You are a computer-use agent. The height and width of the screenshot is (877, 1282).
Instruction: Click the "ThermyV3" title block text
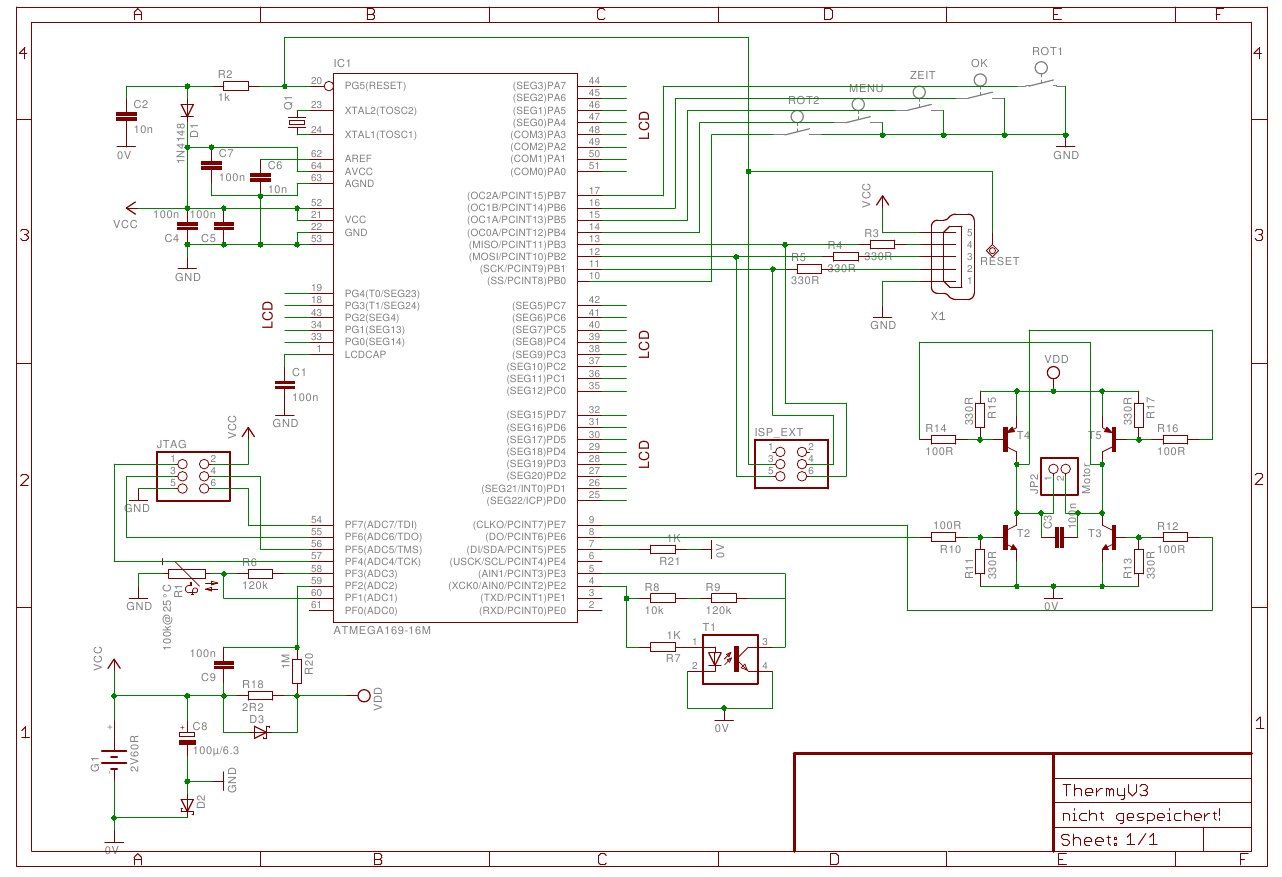coord(1104,790)
